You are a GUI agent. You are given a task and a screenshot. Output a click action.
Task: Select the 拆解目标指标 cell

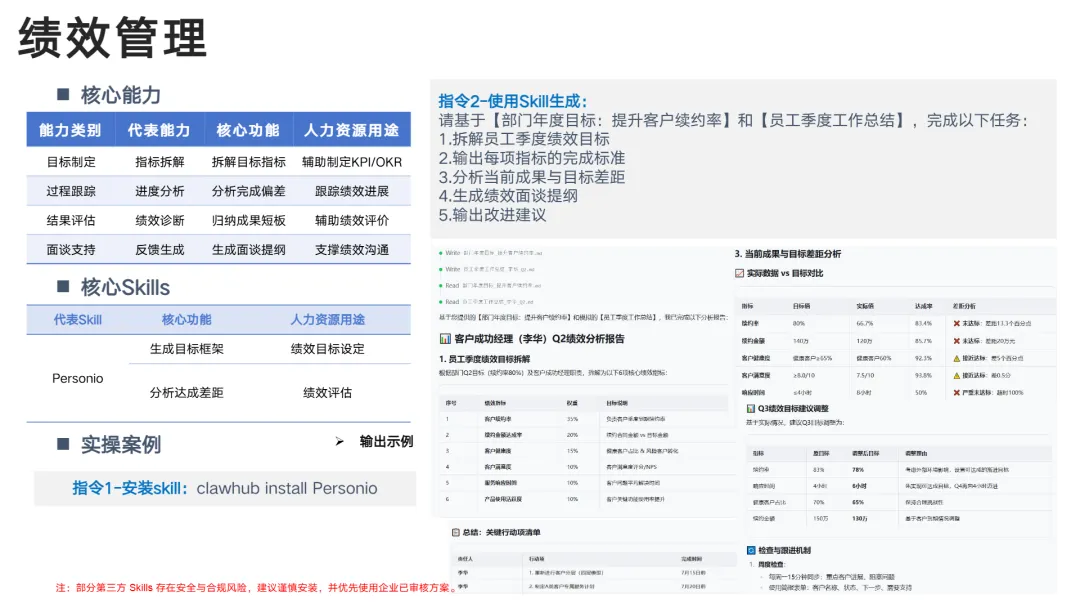tap(249, 162)
